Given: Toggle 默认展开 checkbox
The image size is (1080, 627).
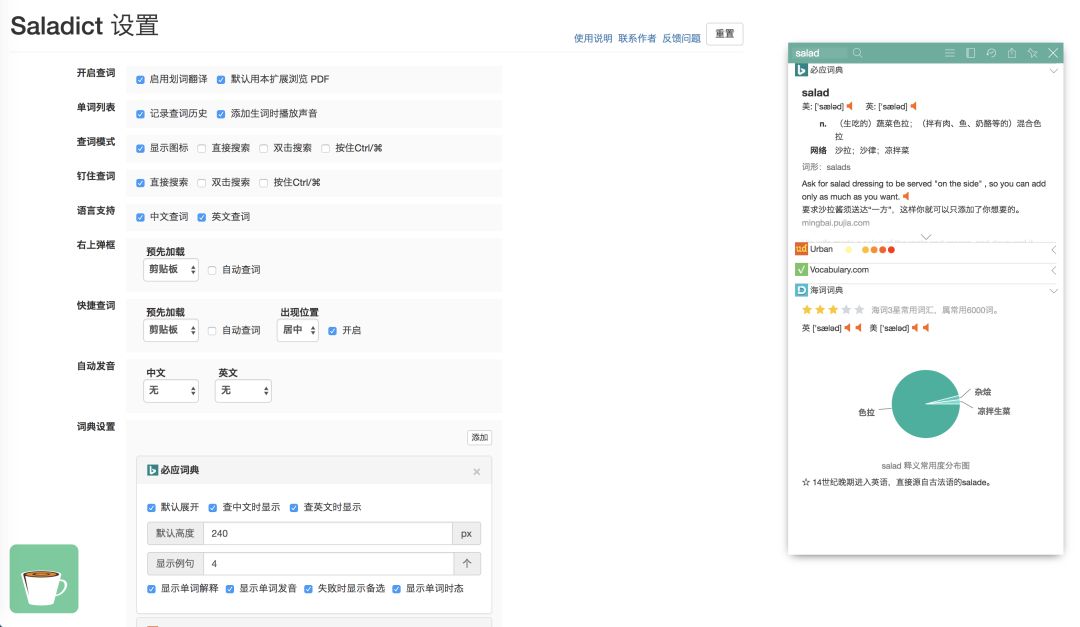Looking at the screenshot, I should pyautogui.click(x=152, y=508).
